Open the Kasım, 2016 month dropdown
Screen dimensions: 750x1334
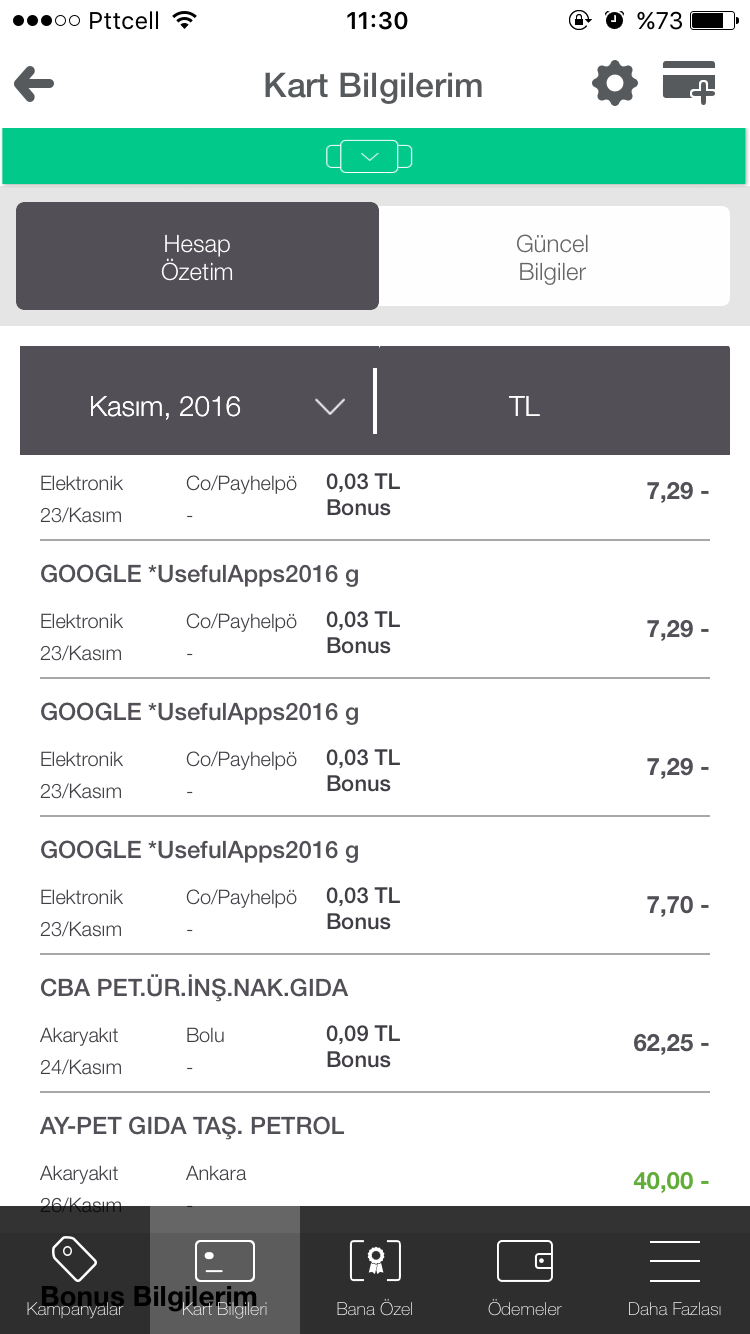pyautogui.click(x=165, y=406)
